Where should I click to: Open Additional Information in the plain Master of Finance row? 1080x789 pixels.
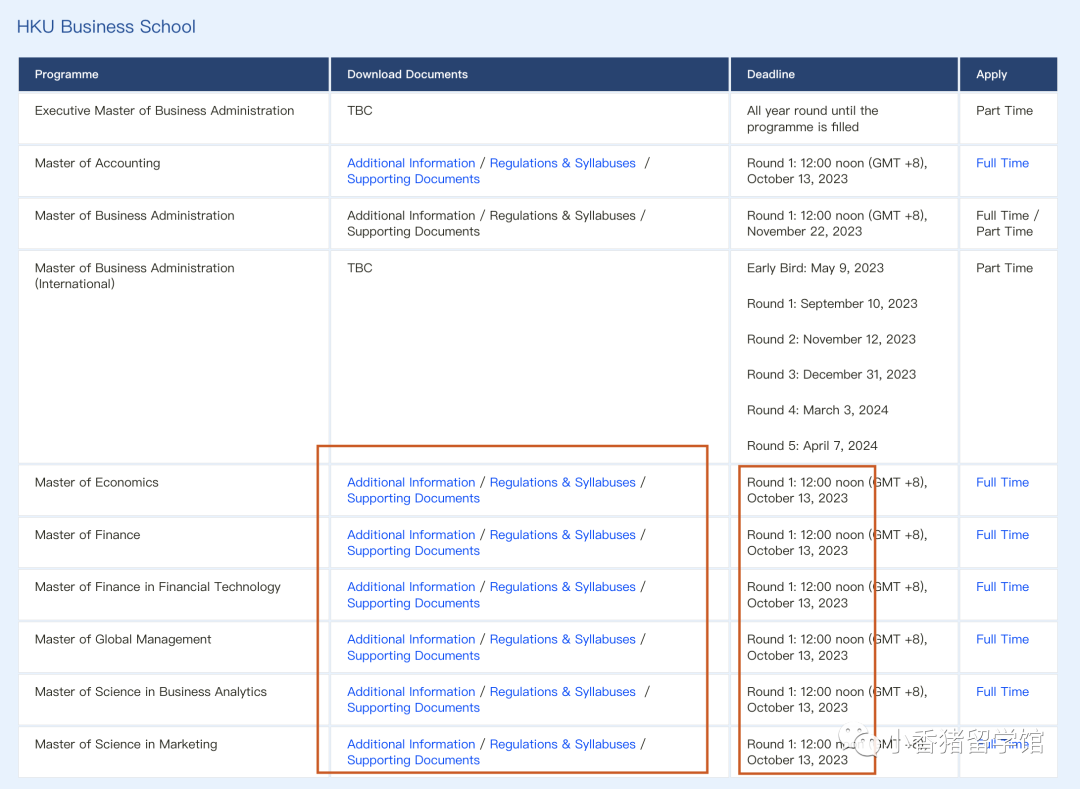pyautogui.click(x=411, y=535)
